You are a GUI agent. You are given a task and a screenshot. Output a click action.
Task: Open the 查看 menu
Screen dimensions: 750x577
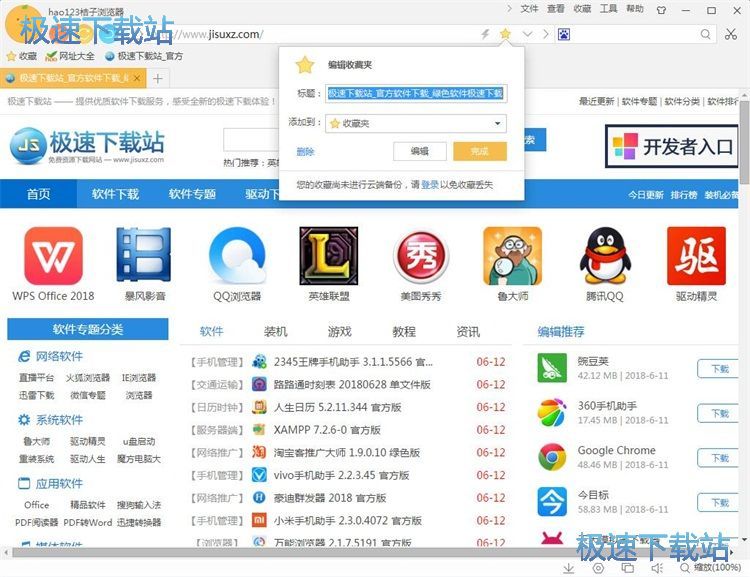tap(556, 9)
